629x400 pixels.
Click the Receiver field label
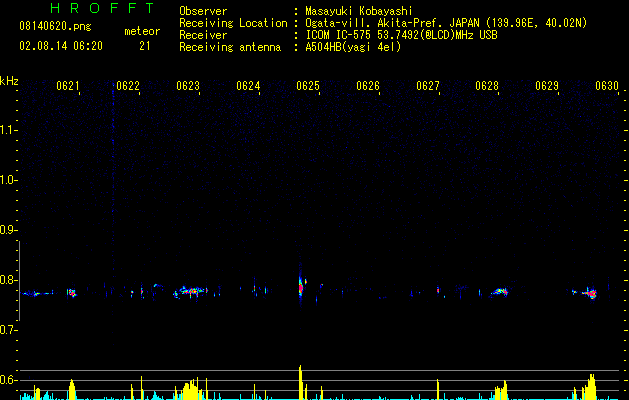point(203,35)
